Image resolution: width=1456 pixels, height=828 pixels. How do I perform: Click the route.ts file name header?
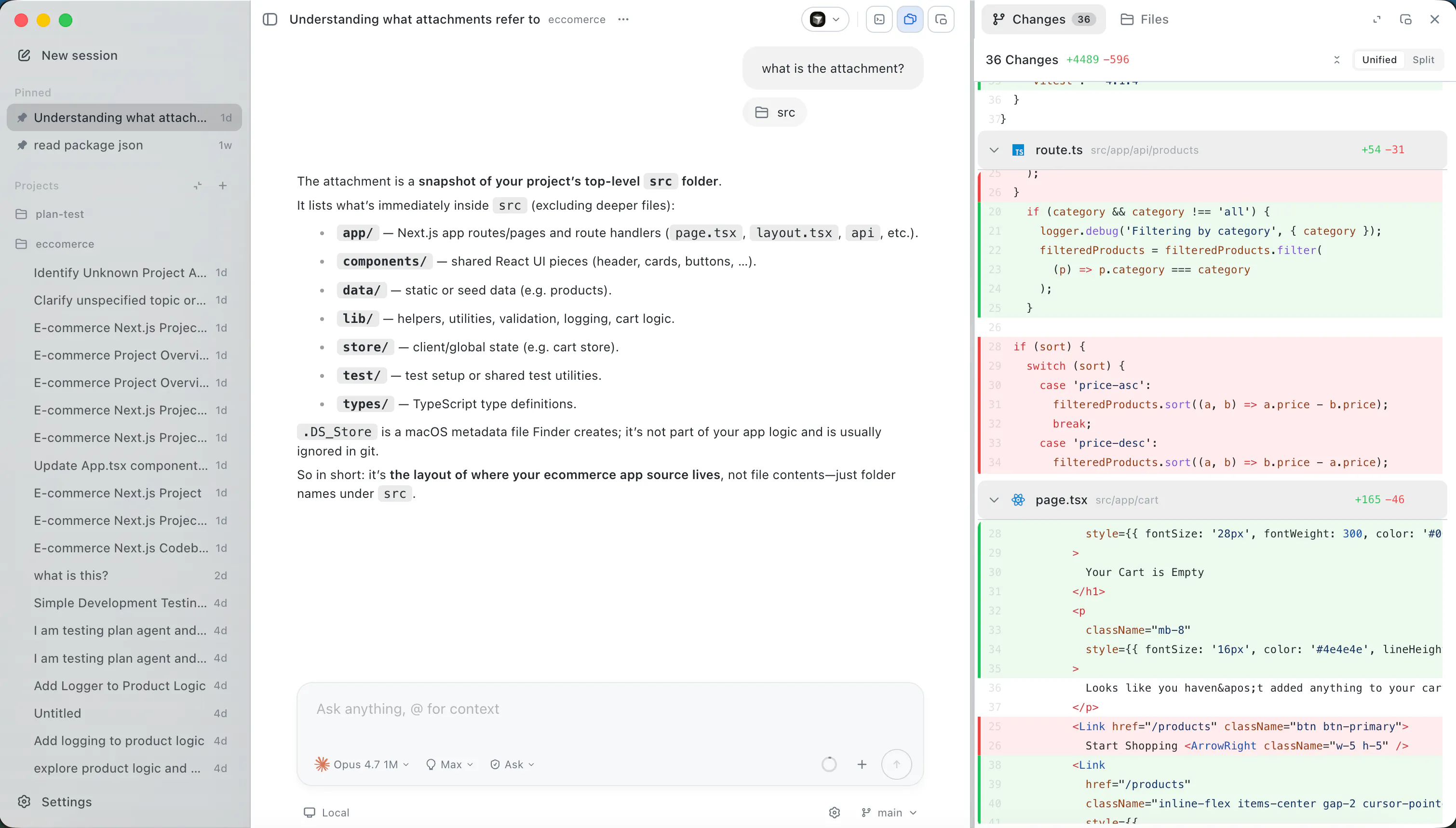pos(1058,150)
